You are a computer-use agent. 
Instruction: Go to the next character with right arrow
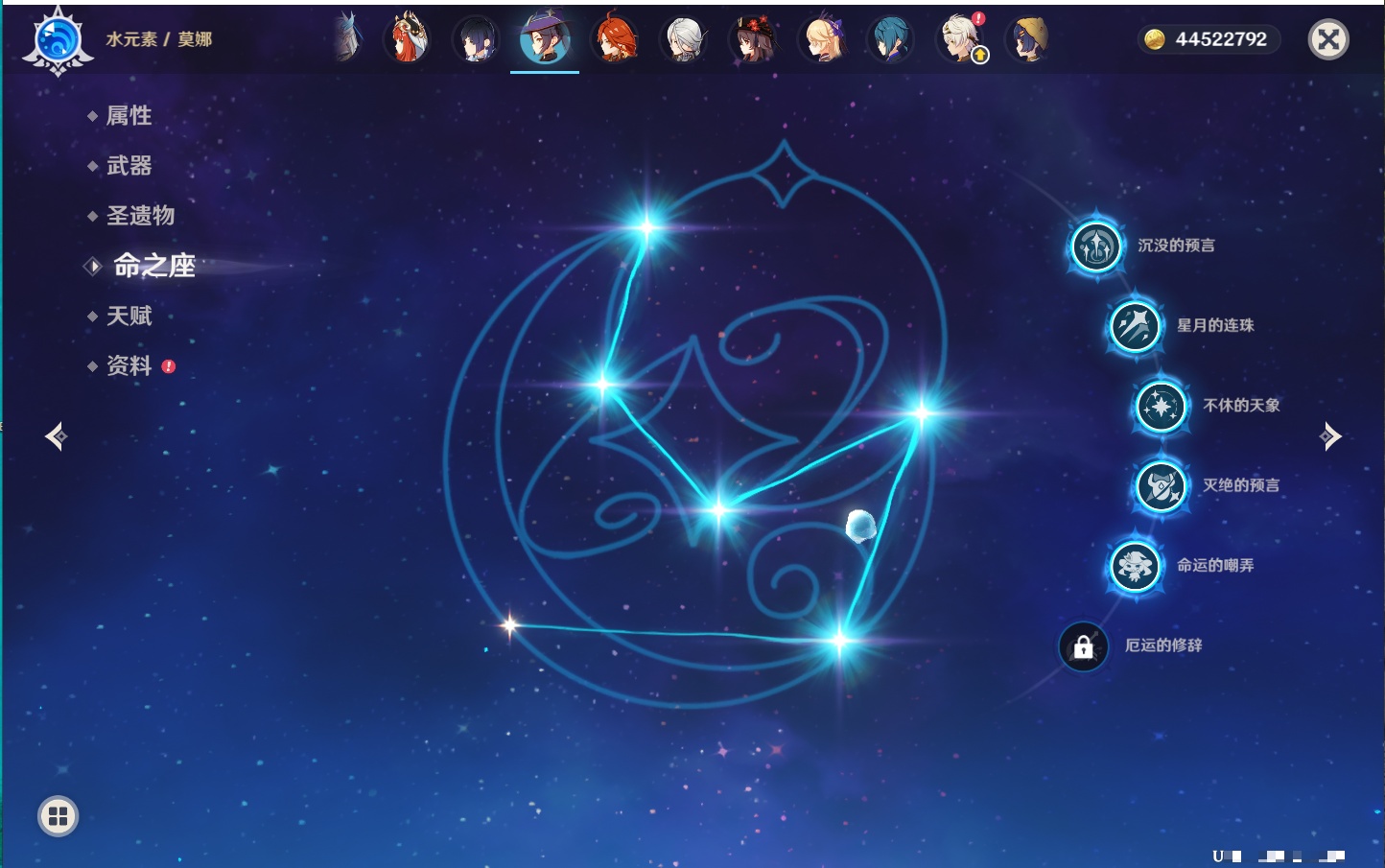1330,436
